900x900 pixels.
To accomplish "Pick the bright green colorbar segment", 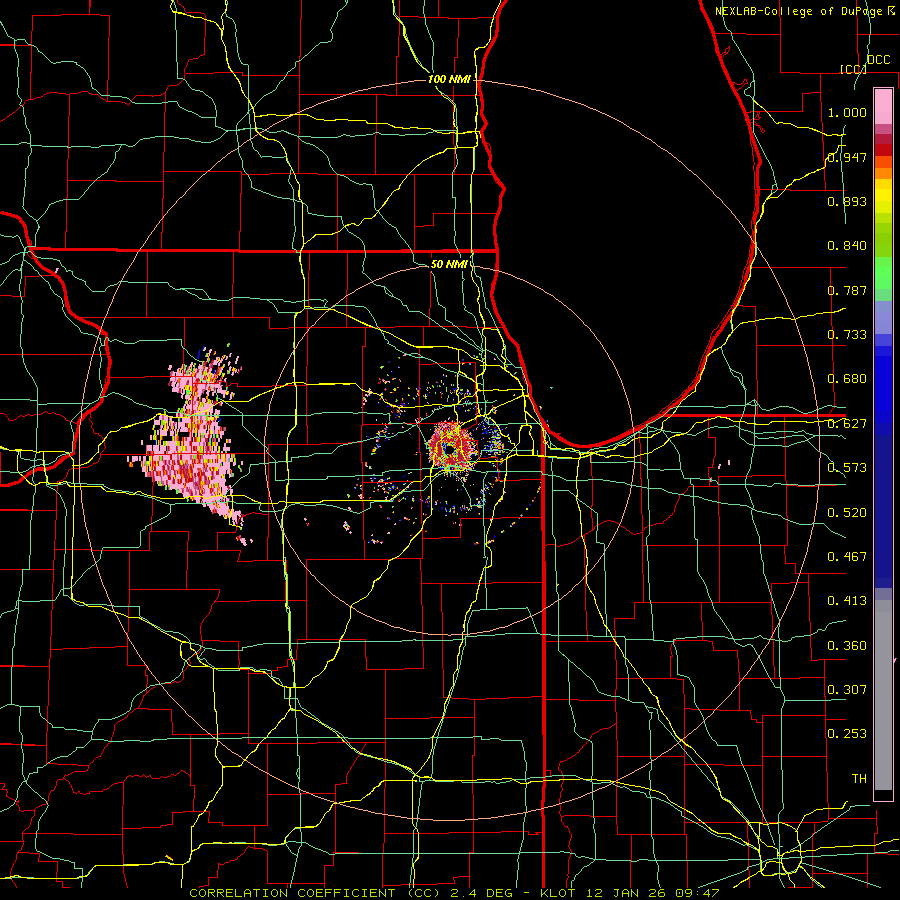I will point(883,273).
